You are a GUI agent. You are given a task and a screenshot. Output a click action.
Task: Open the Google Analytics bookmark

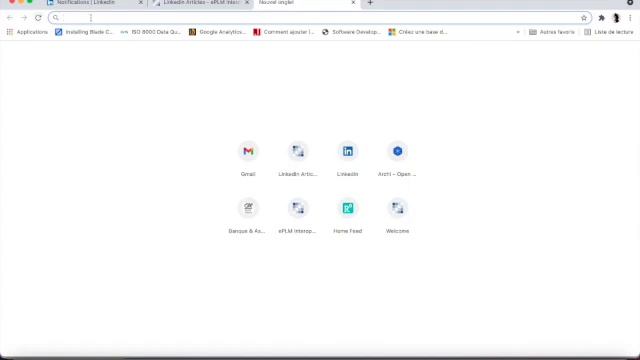click(x=218, y=32)
